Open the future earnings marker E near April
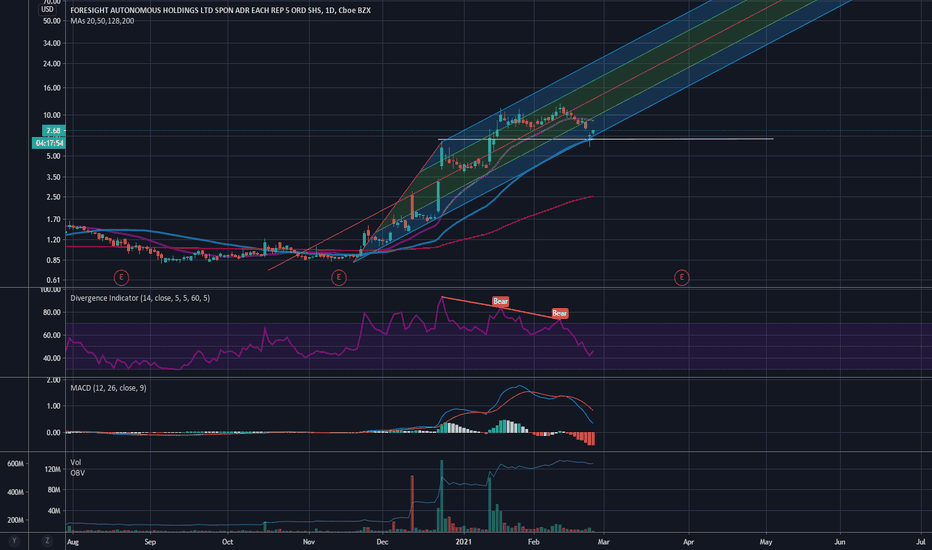932x550 pixels. tap(682, 277)
